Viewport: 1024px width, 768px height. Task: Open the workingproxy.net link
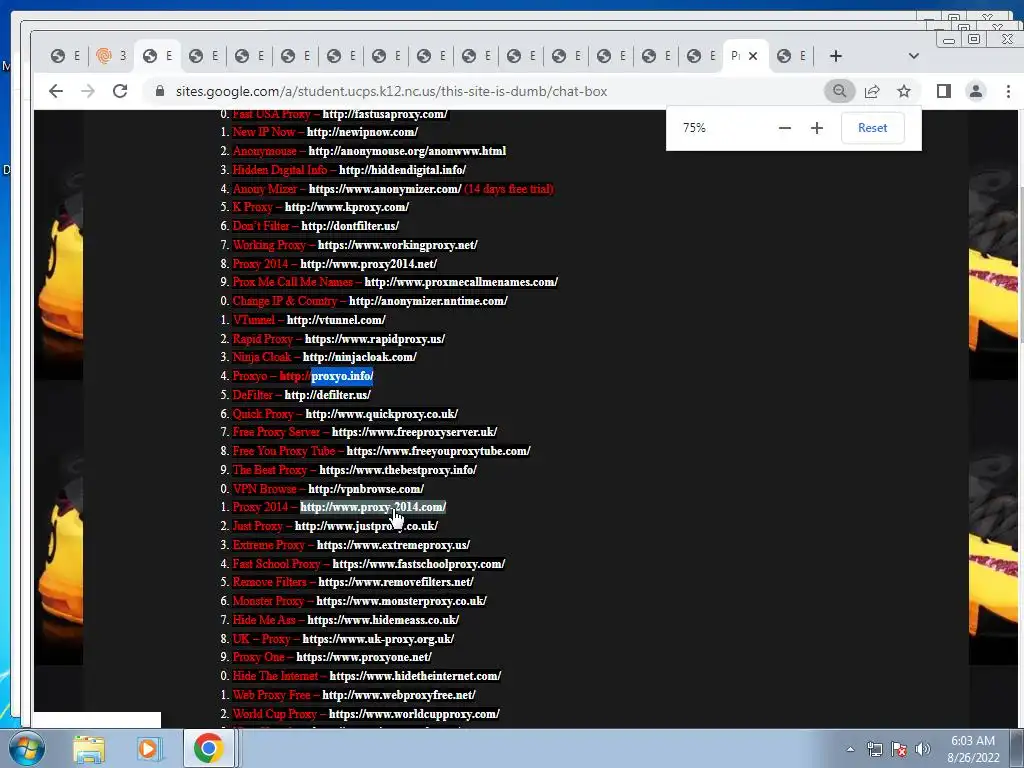(398, 245)
